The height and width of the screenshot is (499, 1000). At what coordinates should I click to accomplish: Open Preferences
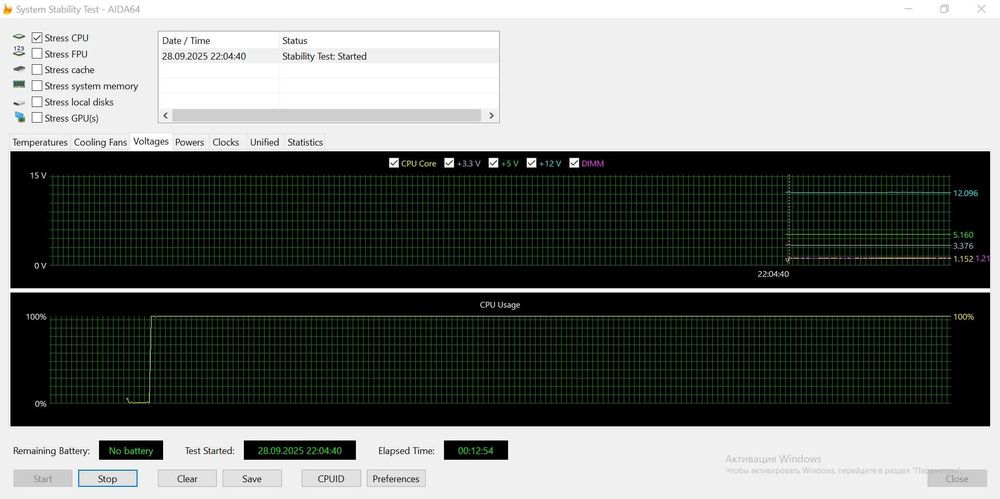pyautogui.click(x=396, y=479)
